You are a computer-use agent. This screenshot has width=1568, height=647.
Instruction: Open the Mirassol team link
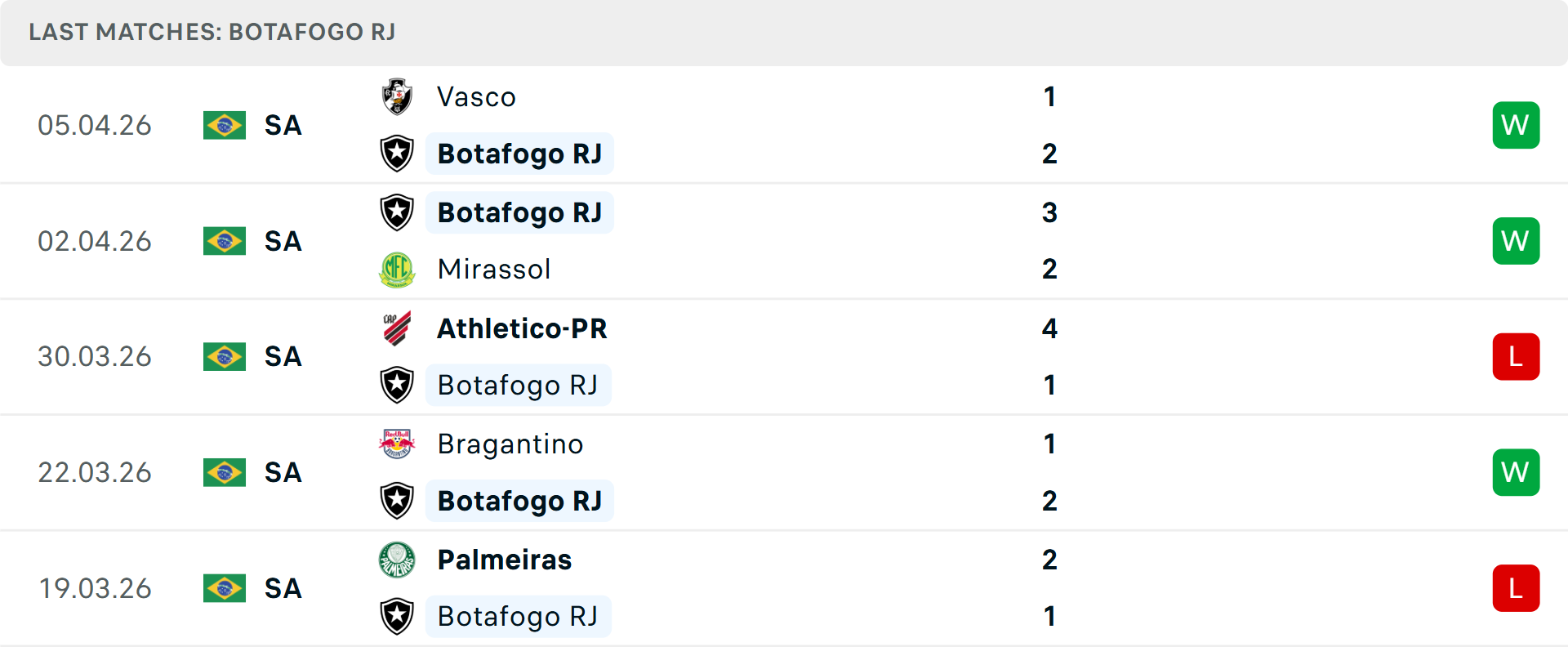tap(494, 269)
